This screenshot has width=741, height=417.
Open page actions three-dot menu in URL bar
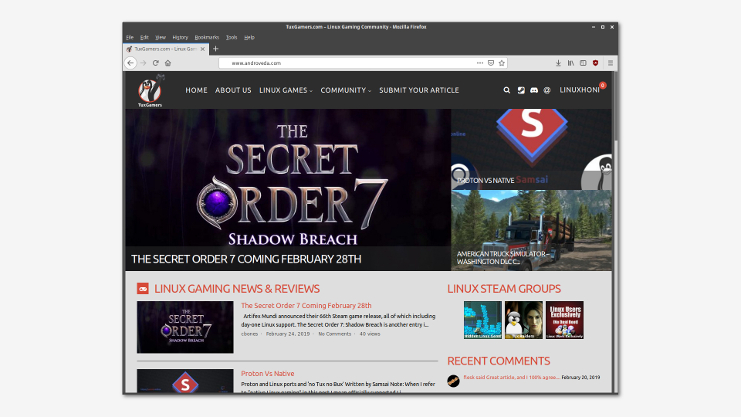[x=478, y=62]
